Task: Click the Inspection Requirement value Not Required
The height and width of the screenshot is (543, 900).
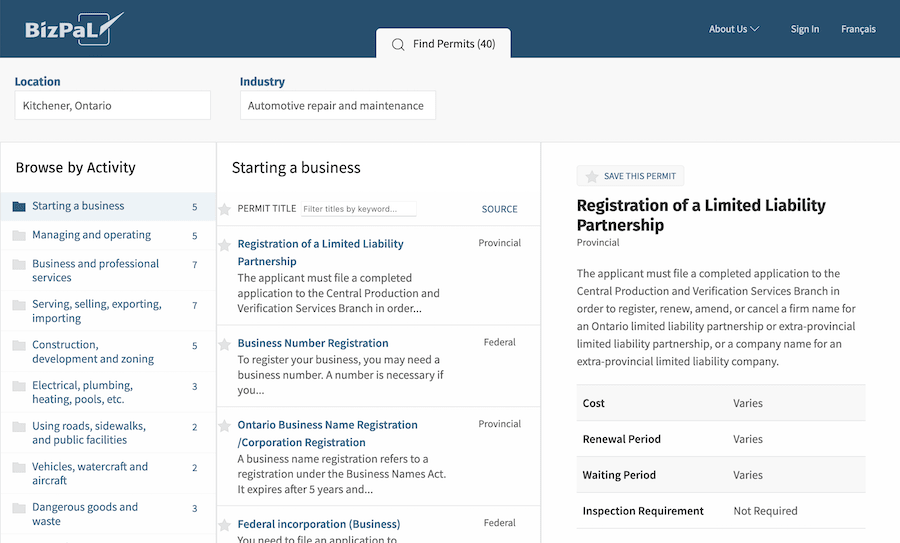Action: 765,511
